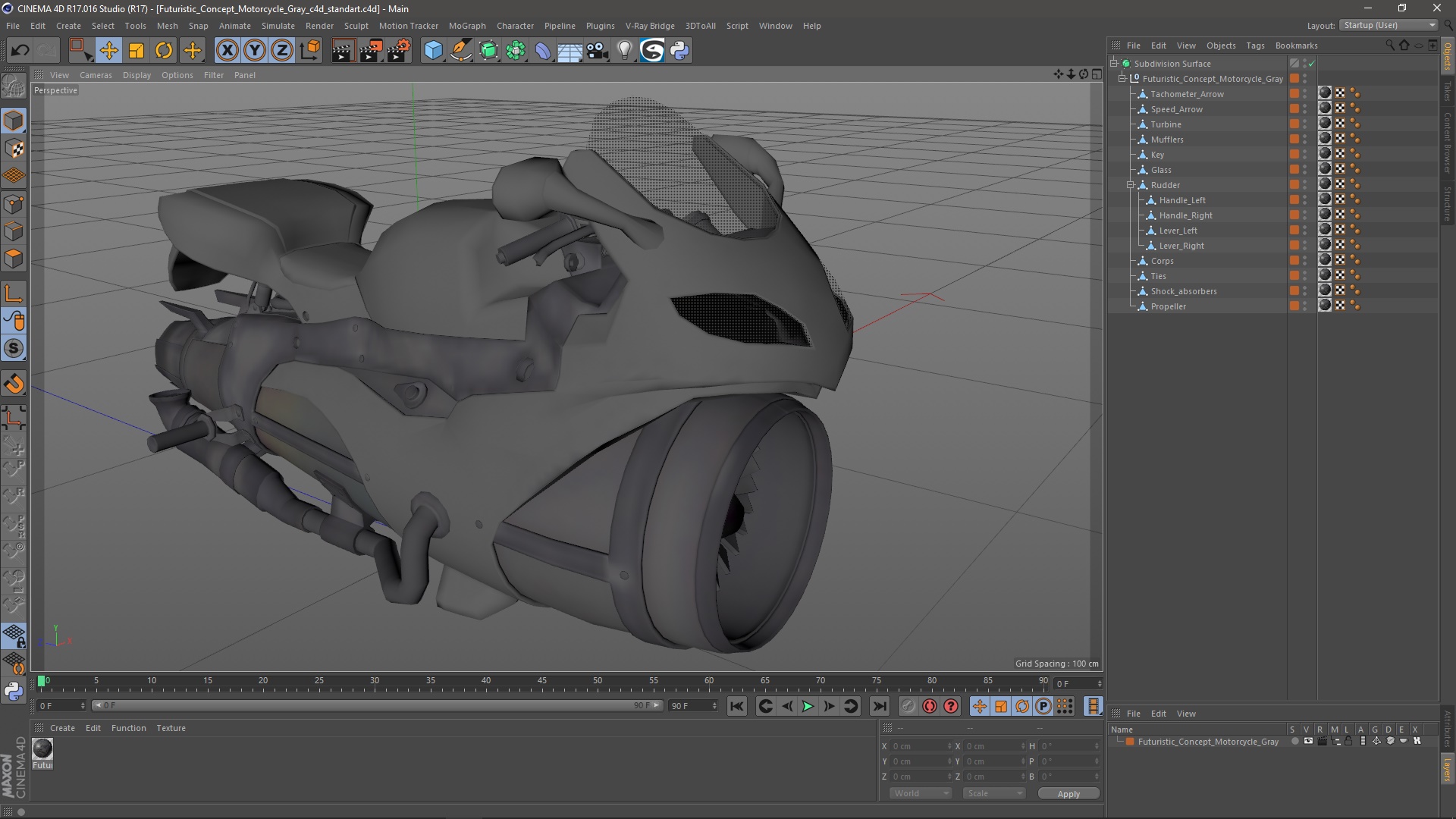This screenshot has height=819, width=1456.
Task: Click the Spline Pen tool icon
Action: 461,51
